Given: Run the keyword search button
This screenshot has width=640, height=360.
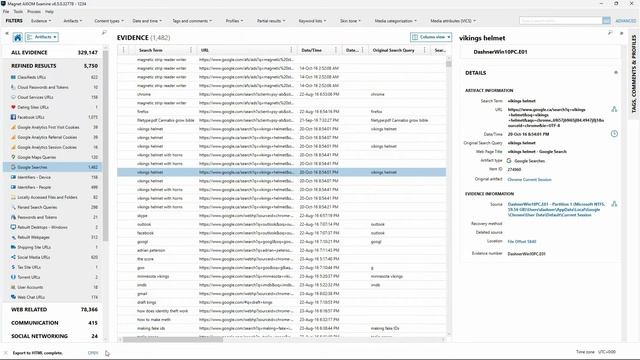Looking at the screenshot, I should (x=606, y=20).
